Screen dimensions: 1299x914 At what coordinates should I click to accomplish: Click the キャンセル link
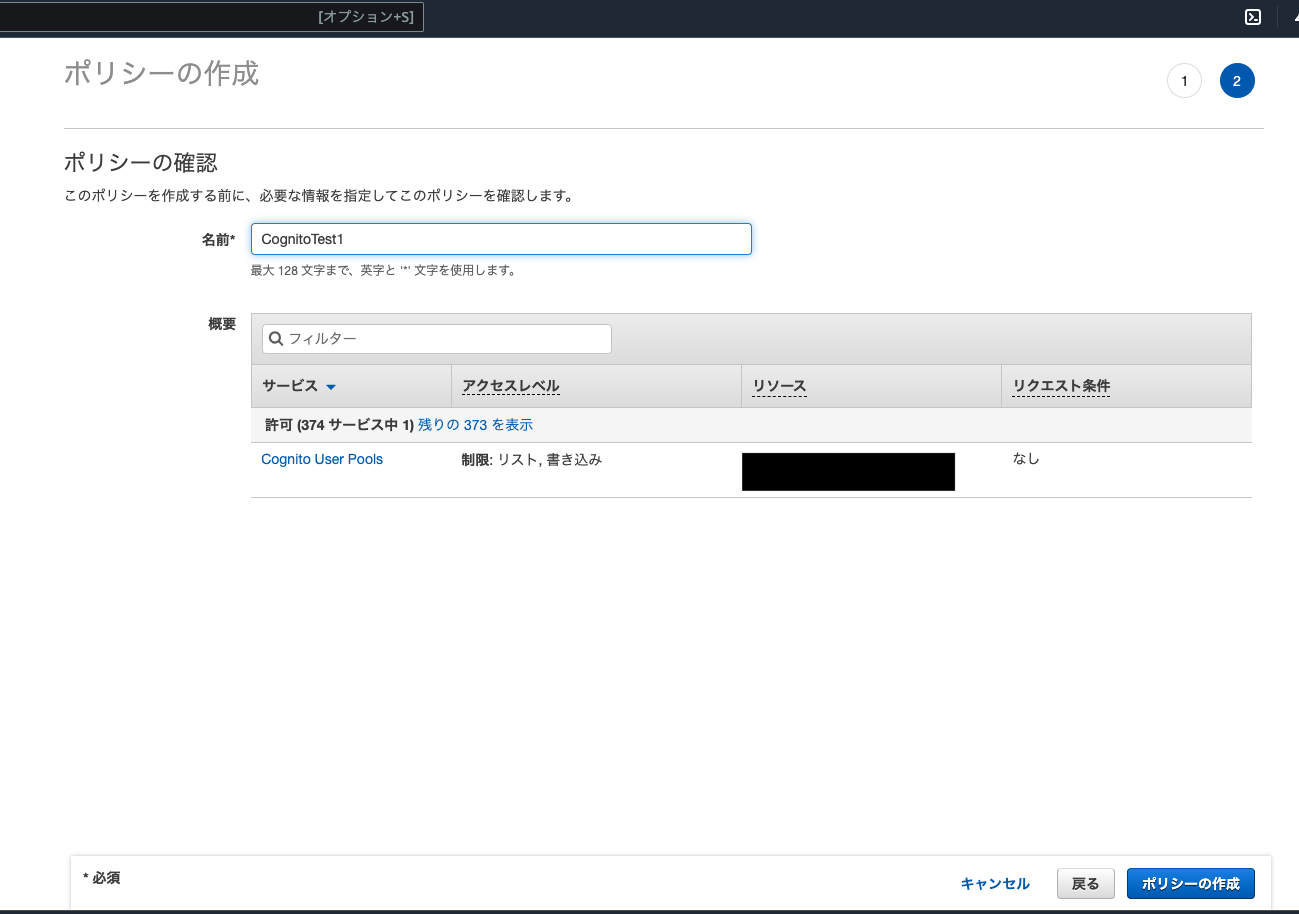(995, 883)
